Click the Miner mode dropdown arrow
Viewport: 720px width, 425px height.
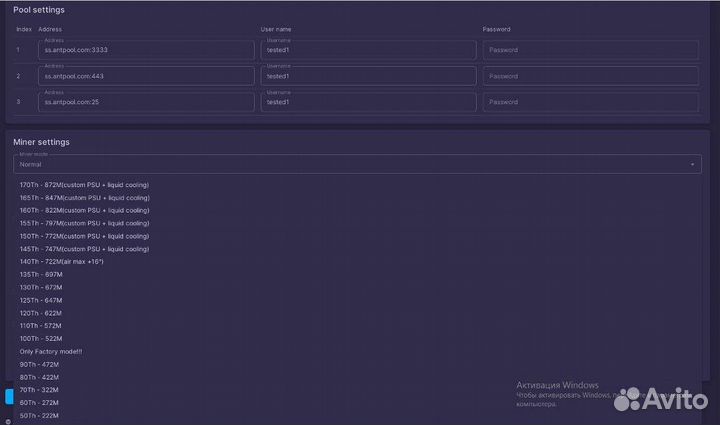point(692,164)
